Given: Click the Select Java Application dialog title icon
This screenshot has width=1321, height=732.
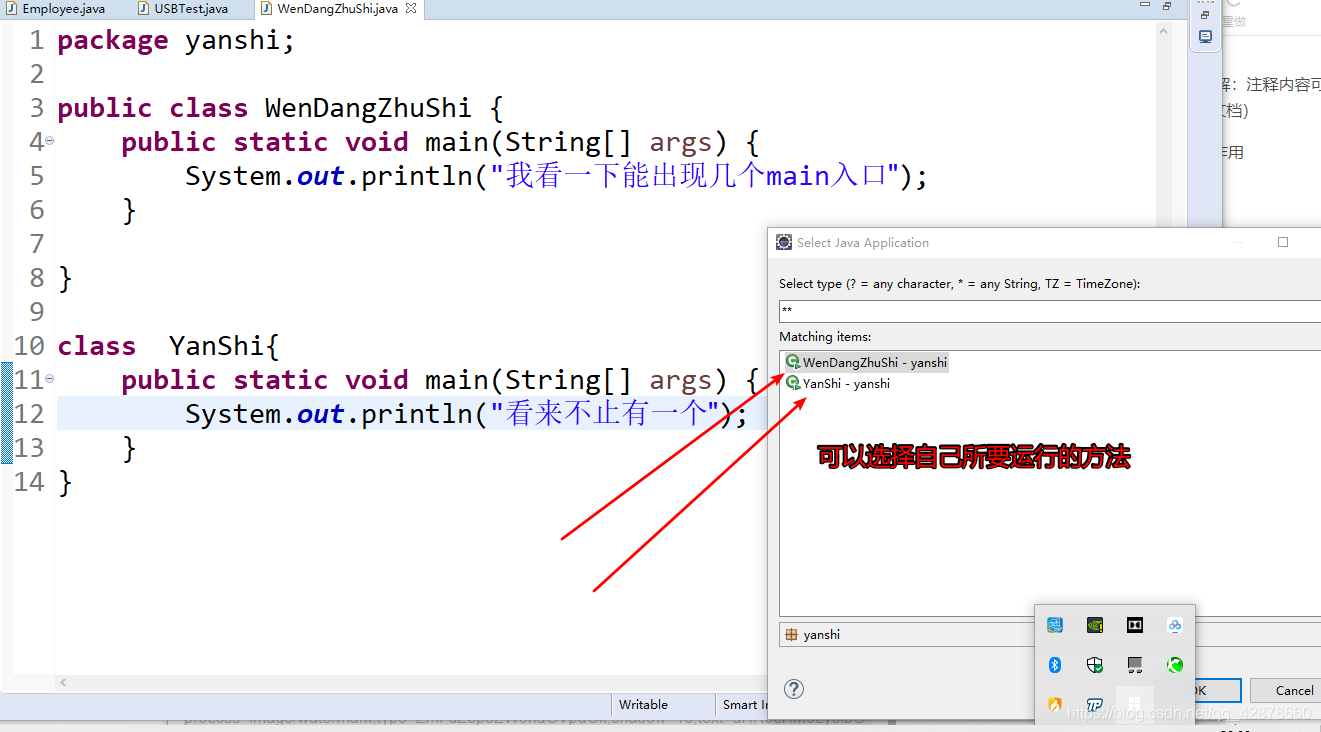Looking at the screenshot, I should [x=784, y=242].
